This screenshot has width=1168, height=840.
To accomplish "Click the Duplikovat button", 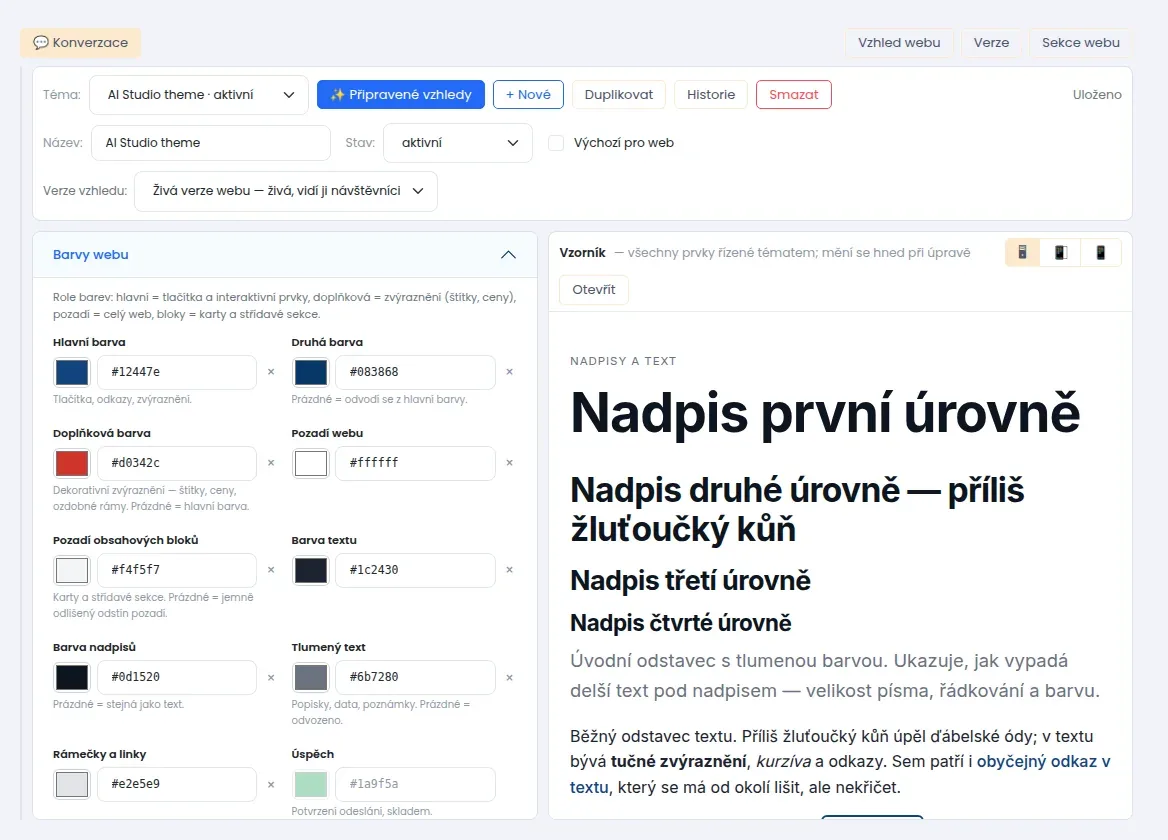I will (618, 95).
